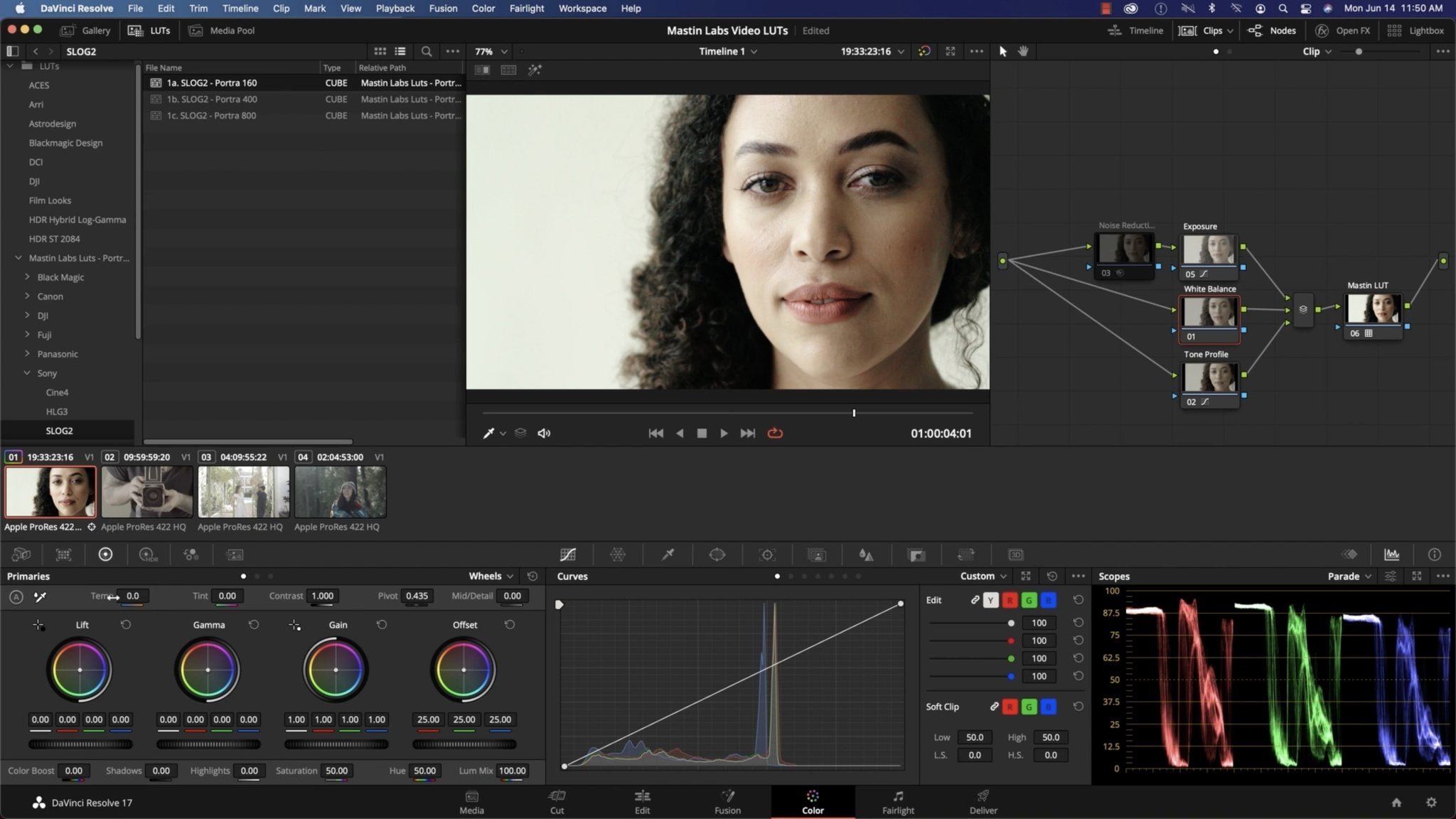Open the Color Wheels palette
Viewport: 1456px width, 819px height.
click(105, 555)
